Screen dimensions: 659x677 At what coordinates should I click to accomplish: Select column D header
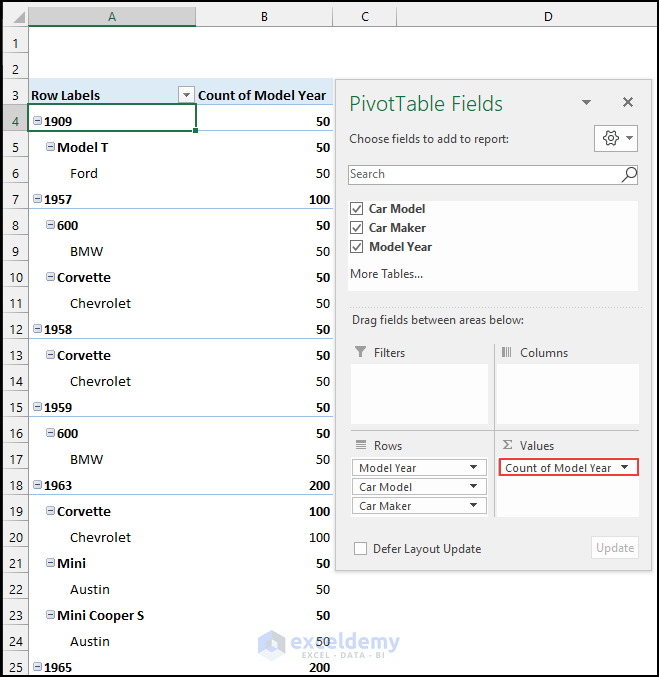pyautogui.click(x=548, y=16)
